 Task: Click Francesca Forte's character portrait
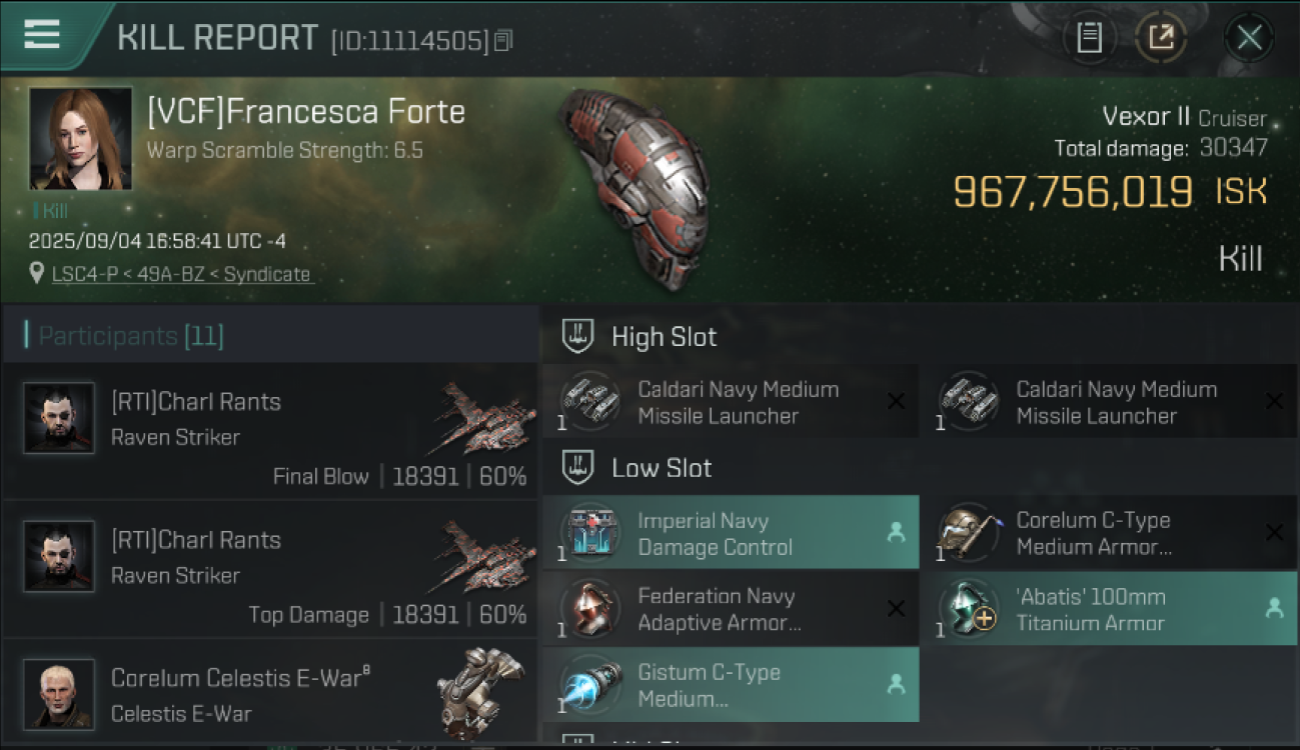(x=80, y=138)
